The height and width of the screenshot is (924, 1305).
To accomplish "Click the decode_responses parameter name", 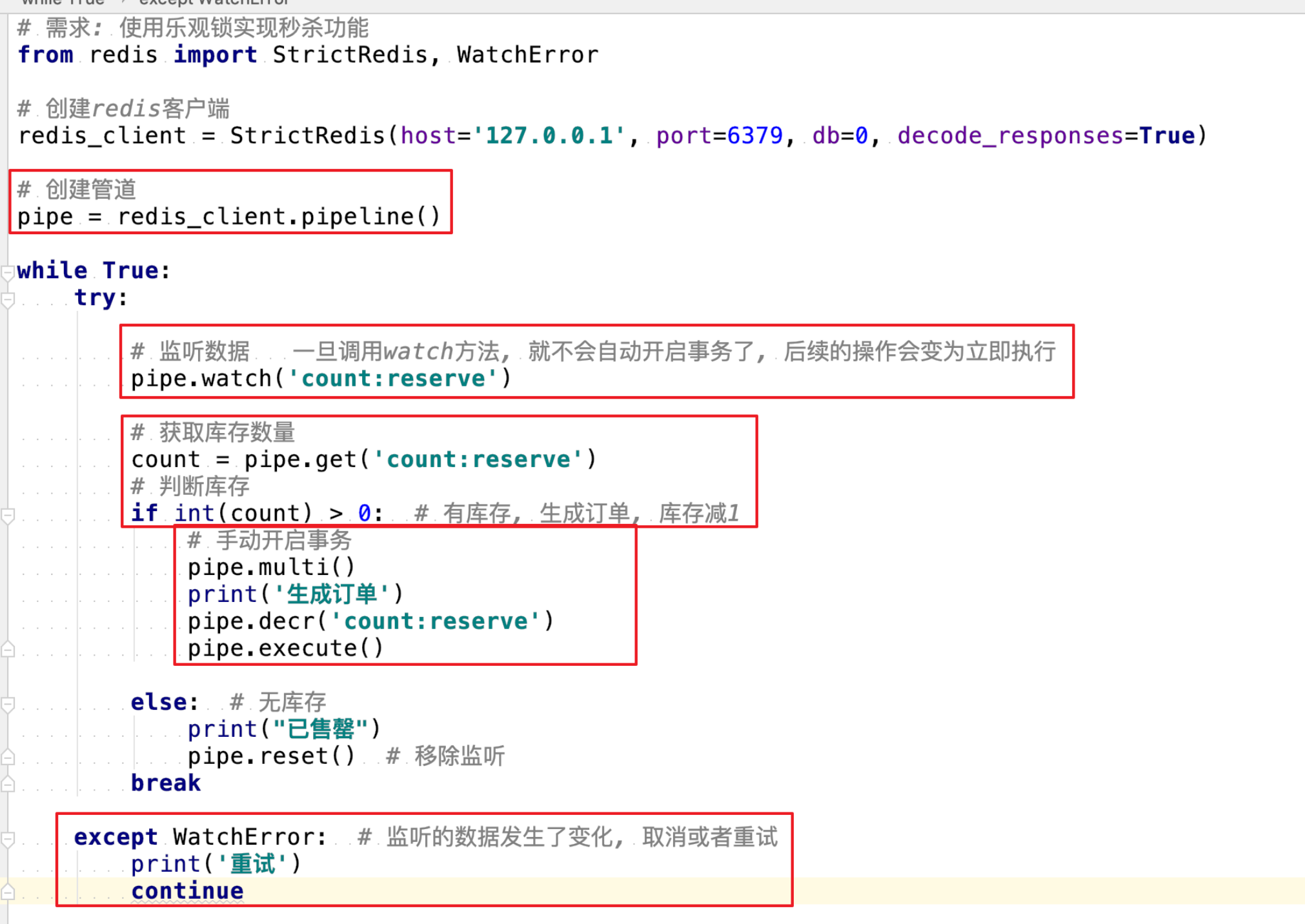I will pos(1010,136).
